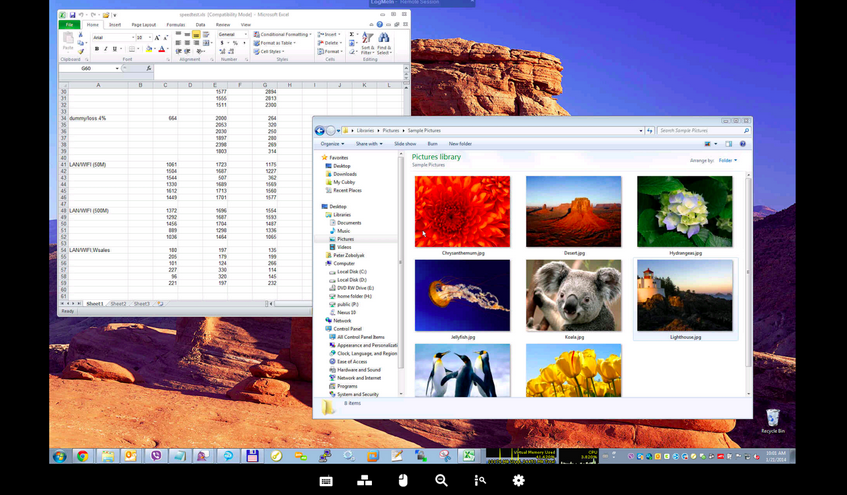Switch to the Page Layout ribbon tab
The width and height of the screenshot is (847, 495).
click(143, 24)
